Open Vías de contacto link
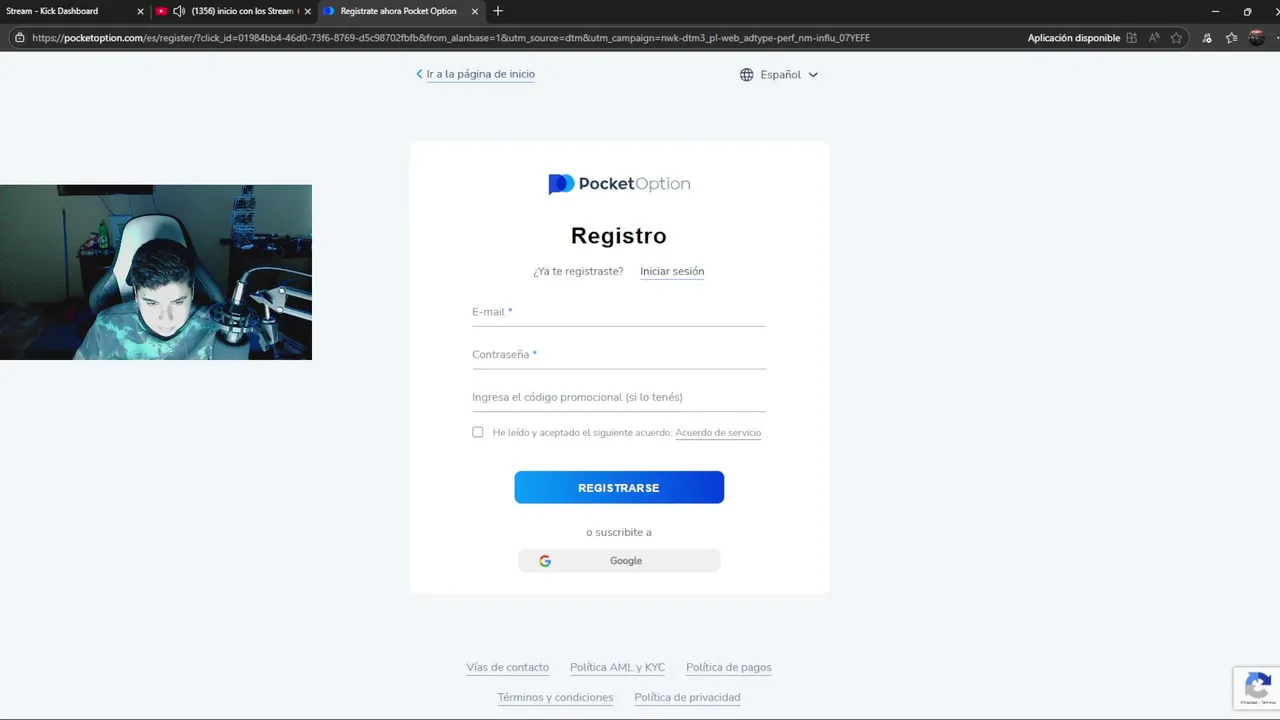1280x720 pixels. [507, 667]
